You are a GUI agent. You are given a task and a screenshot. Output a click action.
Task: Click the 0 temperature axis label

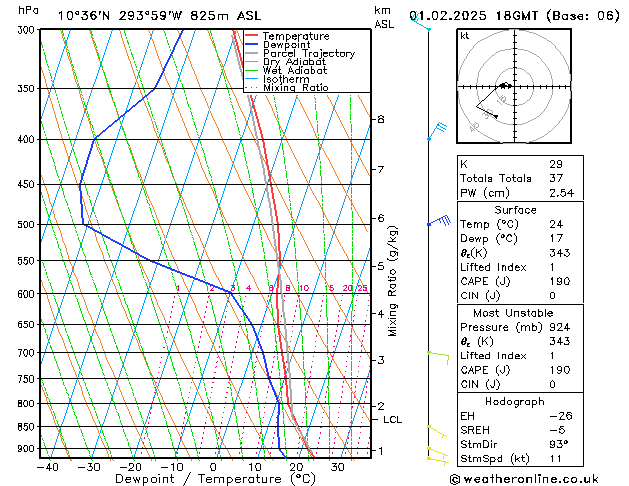[x=213, y=467]
